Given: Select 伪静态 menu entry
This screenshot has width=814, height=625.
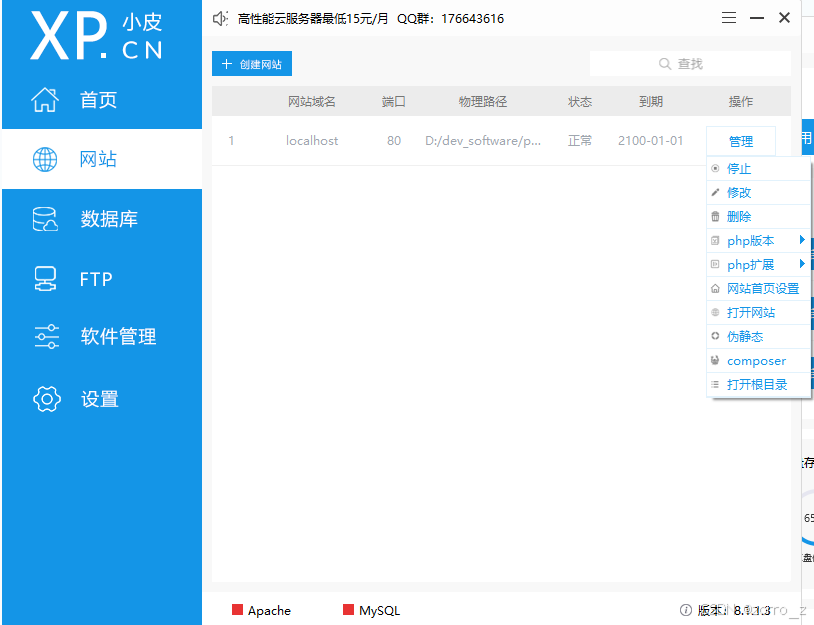Looking at the screenshot, I should click(758, 336).
